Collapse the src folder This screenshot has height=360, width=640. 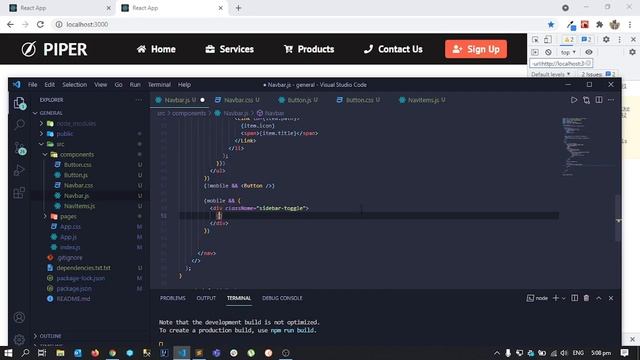[55, 144]
